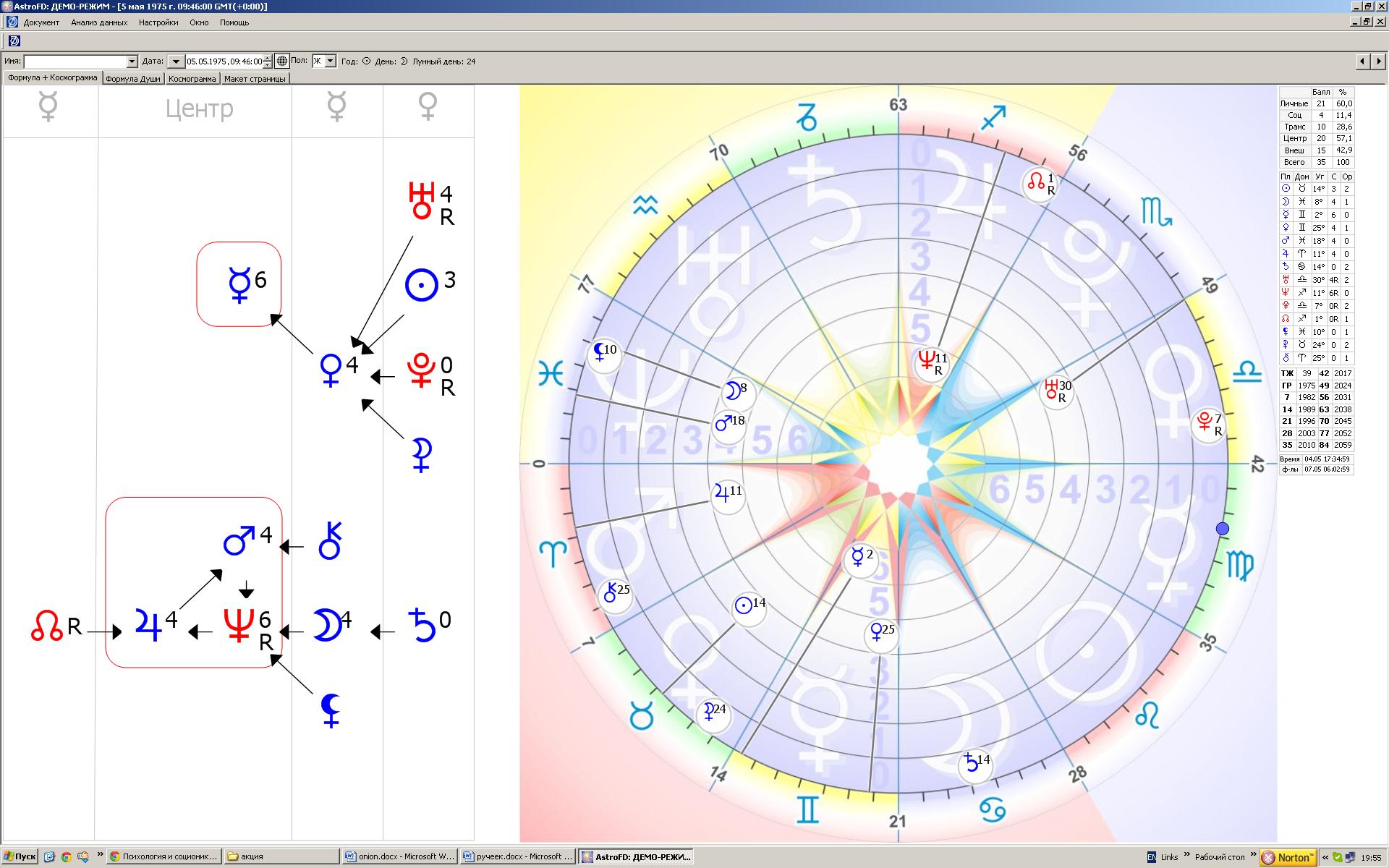Switch to Макет страницы tab
Screen dimensions: 1389x868
pos(255,79)
